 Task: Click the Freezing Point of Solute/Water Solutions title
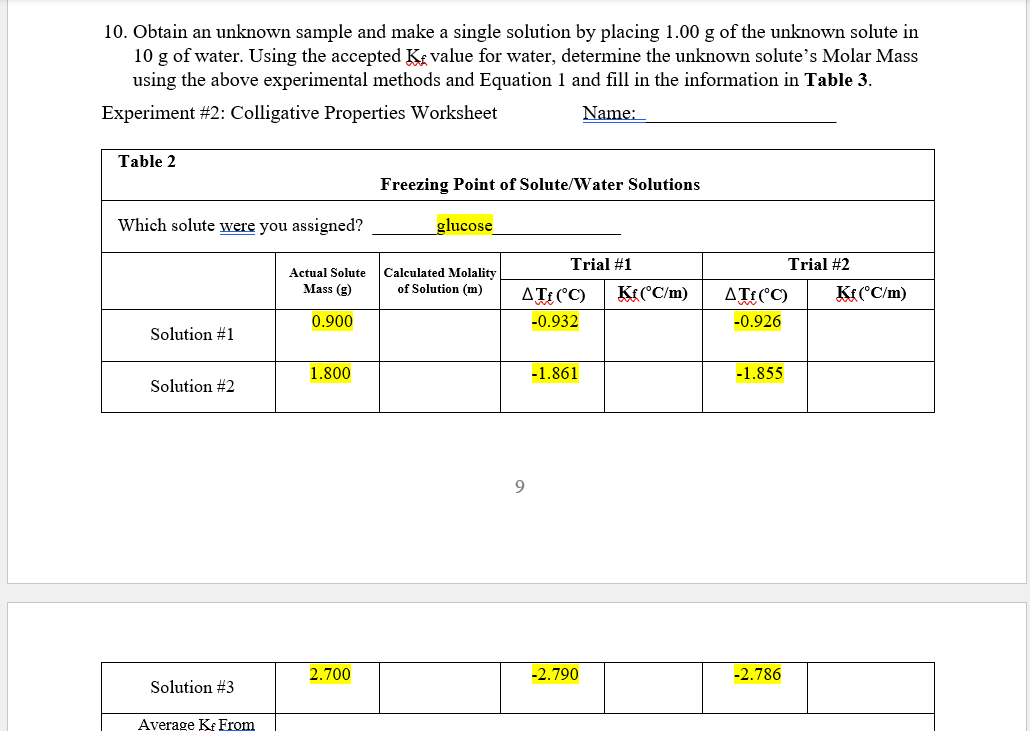[x=540, y=185]
